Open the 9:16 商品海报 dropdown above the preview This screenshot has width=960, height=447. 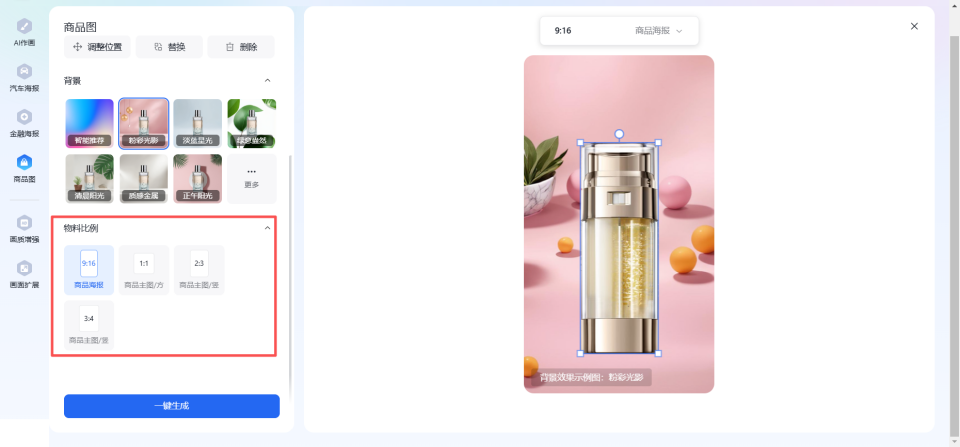[x=619, y=31]
